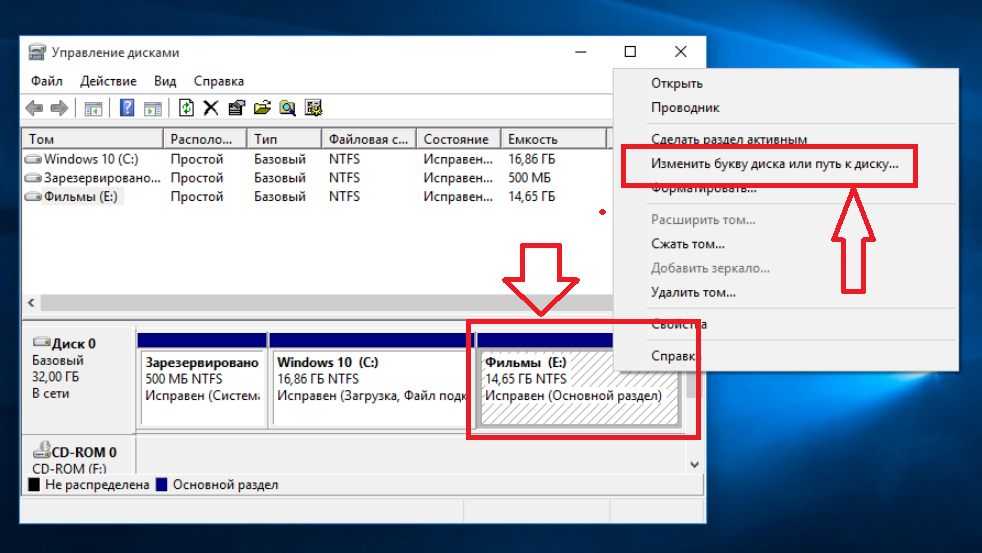Open the Вид menu
The width and height of the screenshot is (982, 553).
pyautogui.click(x=165, y=81)
